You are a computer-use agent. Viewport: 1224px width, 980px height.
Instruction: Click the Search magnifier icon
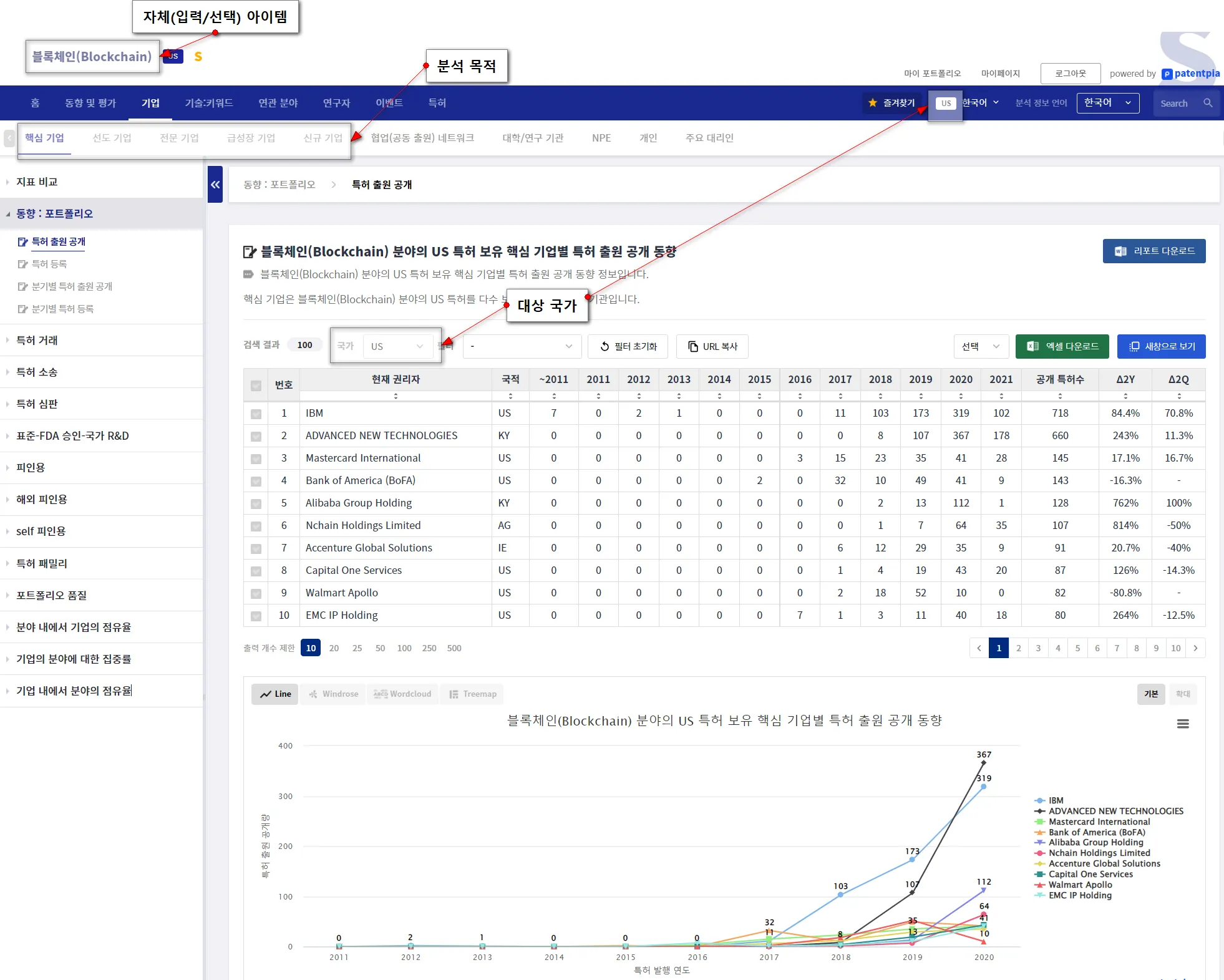pos(1208,103)
